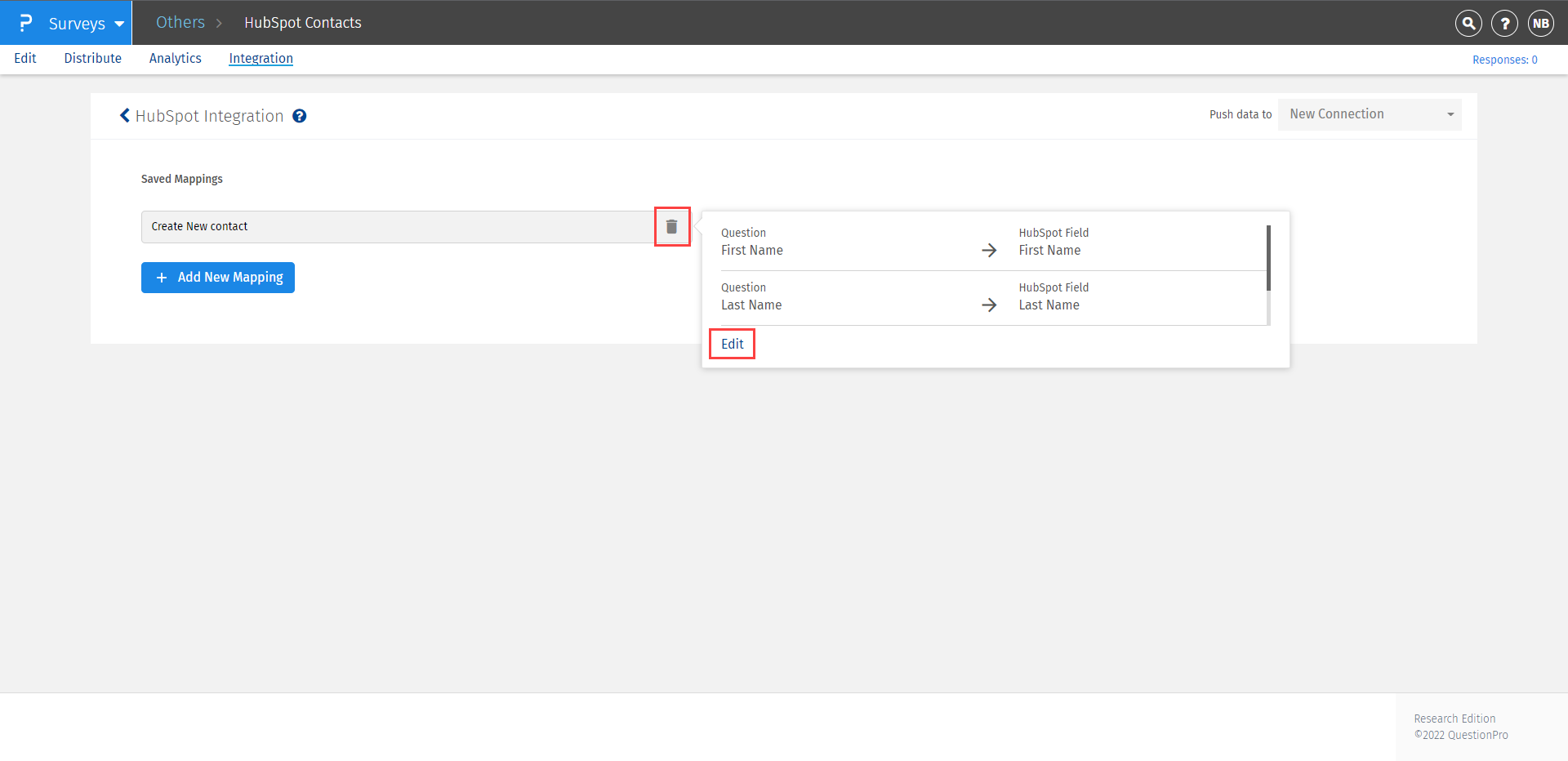Click the First Name HubSpot field value
Image resolution: width=1568 pixels, height=761 pixels.
[x=1050, y=251]
